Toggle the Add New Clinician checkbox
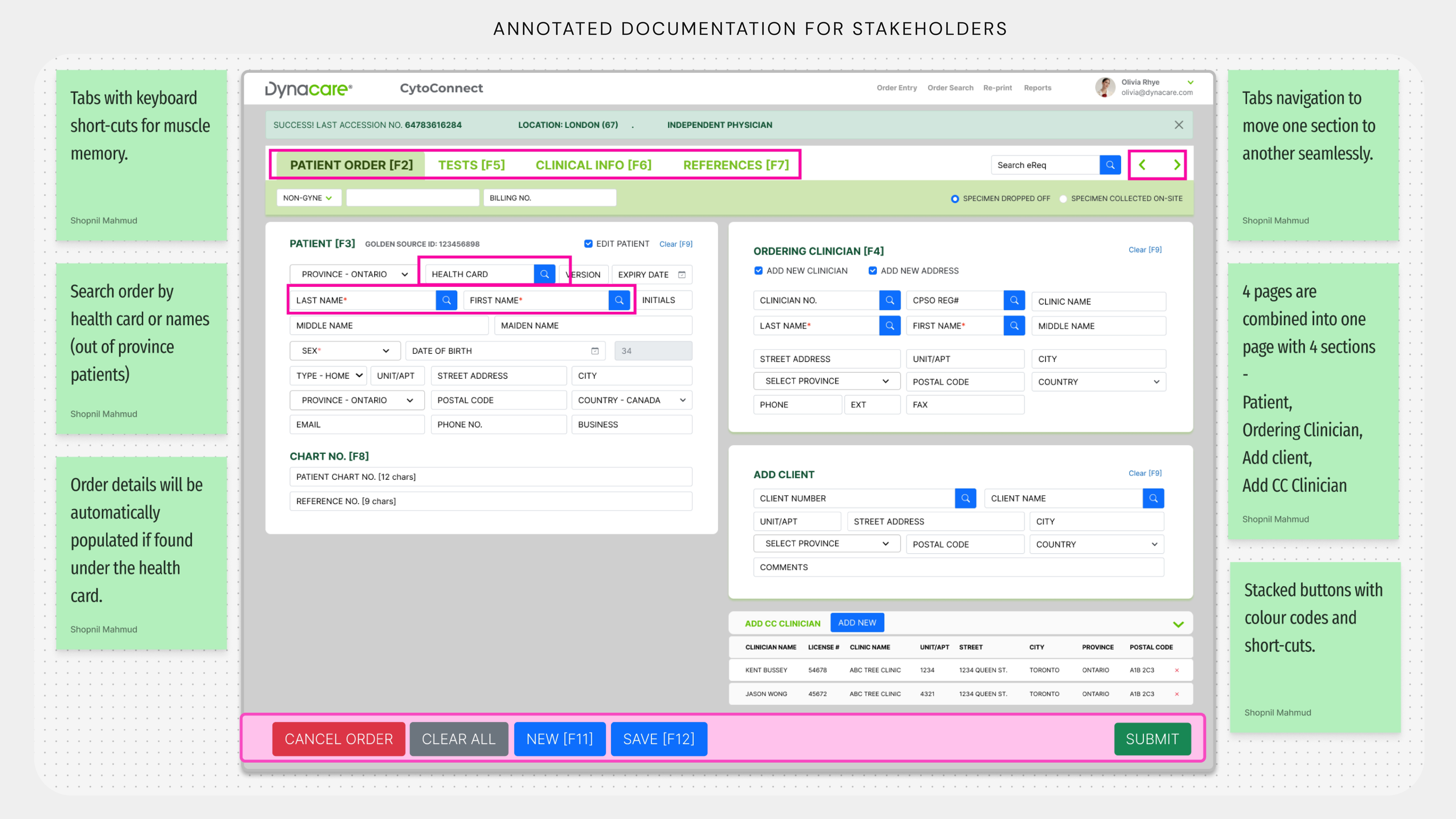This screenshot has height=819, width=1456. 759,271
